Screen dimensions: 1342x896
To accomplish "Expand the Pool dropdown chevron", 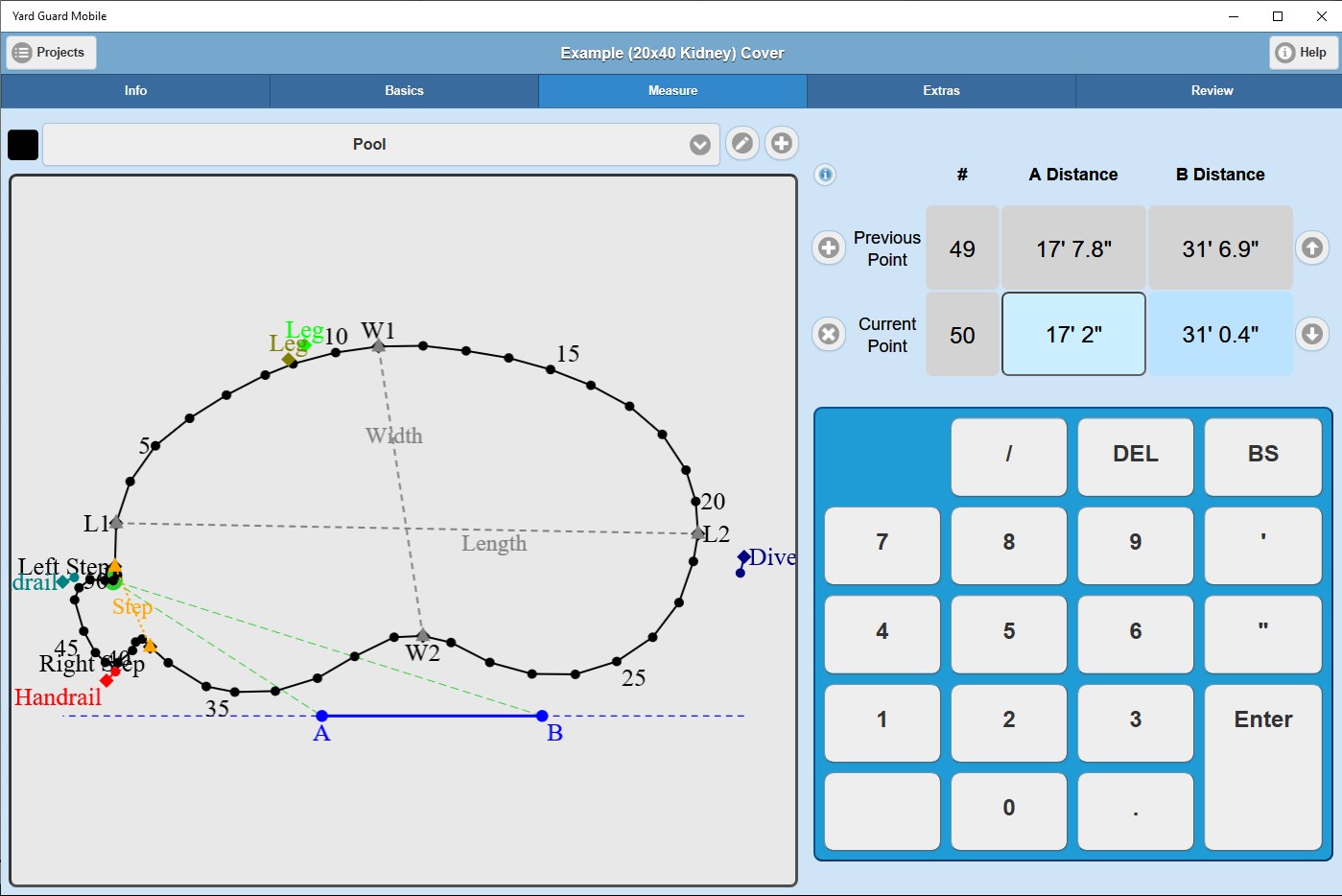I will [x=700, y=144].
